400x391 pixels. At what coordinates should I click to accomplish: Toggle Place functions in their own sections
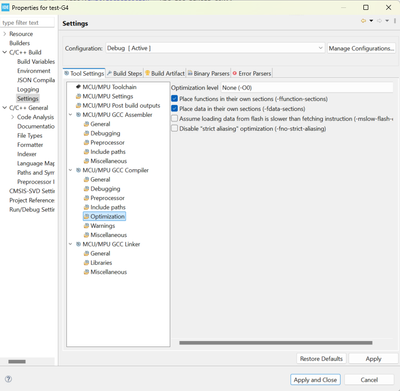(174, 99)
